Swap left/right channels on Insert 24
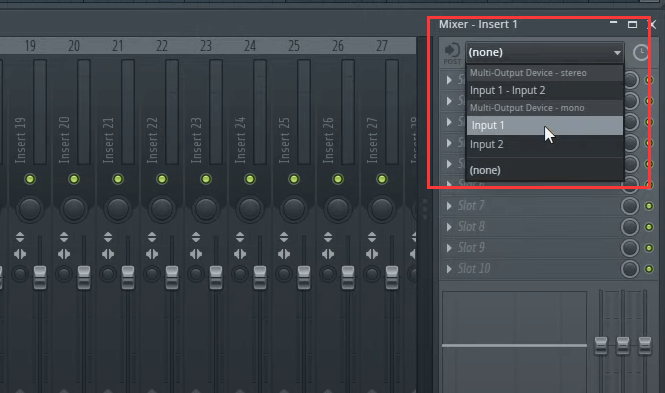This screenshot has height=393, width=665. click(240, 254)
